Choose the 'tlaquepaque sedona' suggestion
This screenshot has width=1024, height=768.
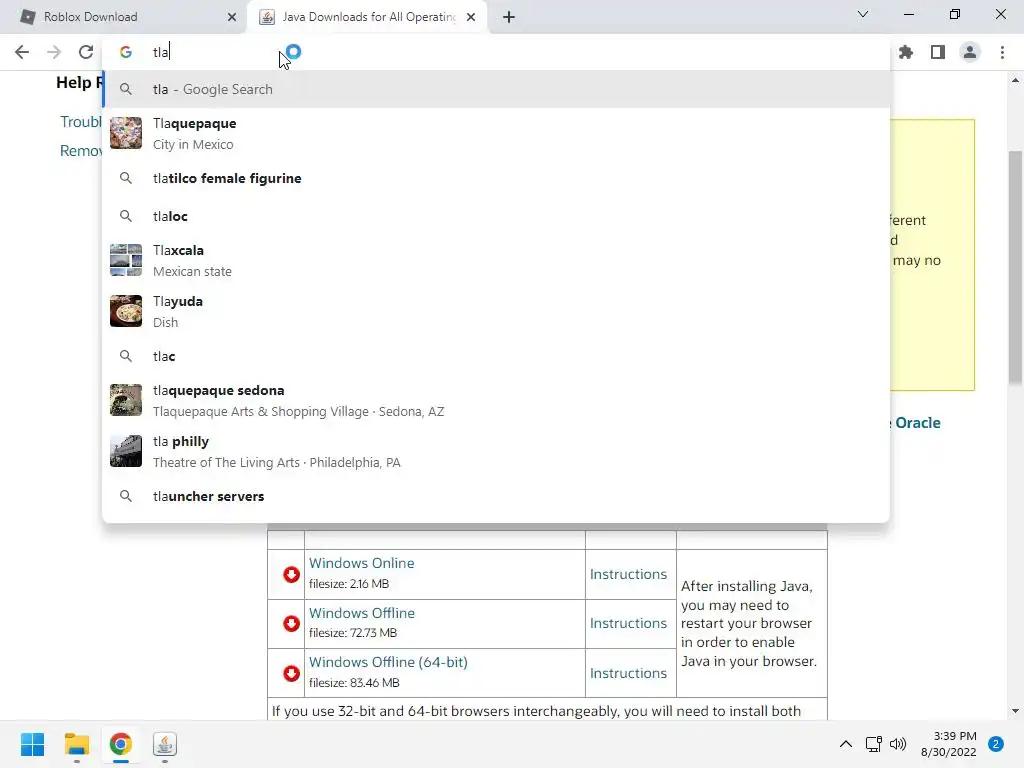tap(496, 400)
